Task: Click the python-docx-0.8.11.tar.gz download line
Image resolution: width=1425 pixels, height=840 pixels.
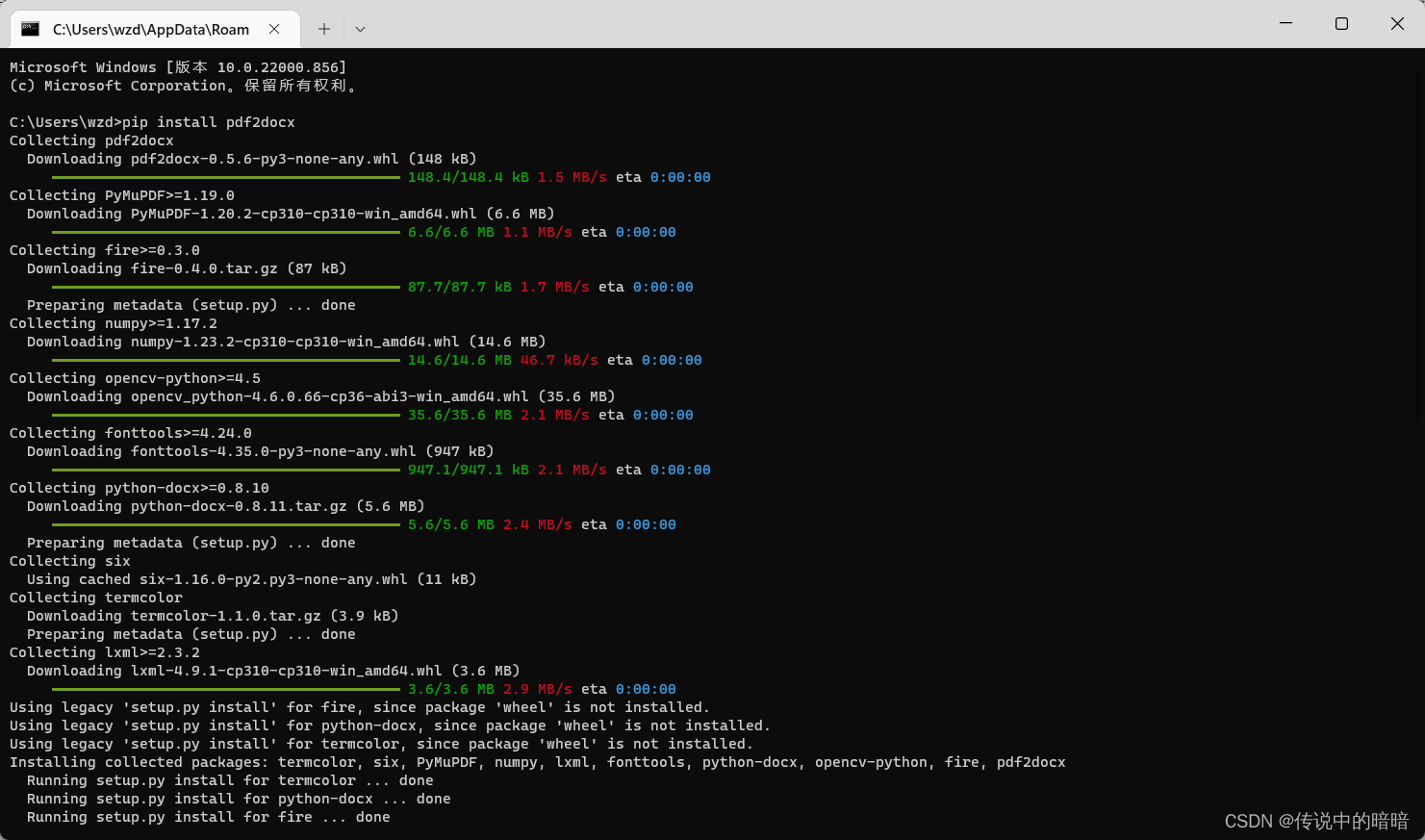Action: click(x=226, y=506)
